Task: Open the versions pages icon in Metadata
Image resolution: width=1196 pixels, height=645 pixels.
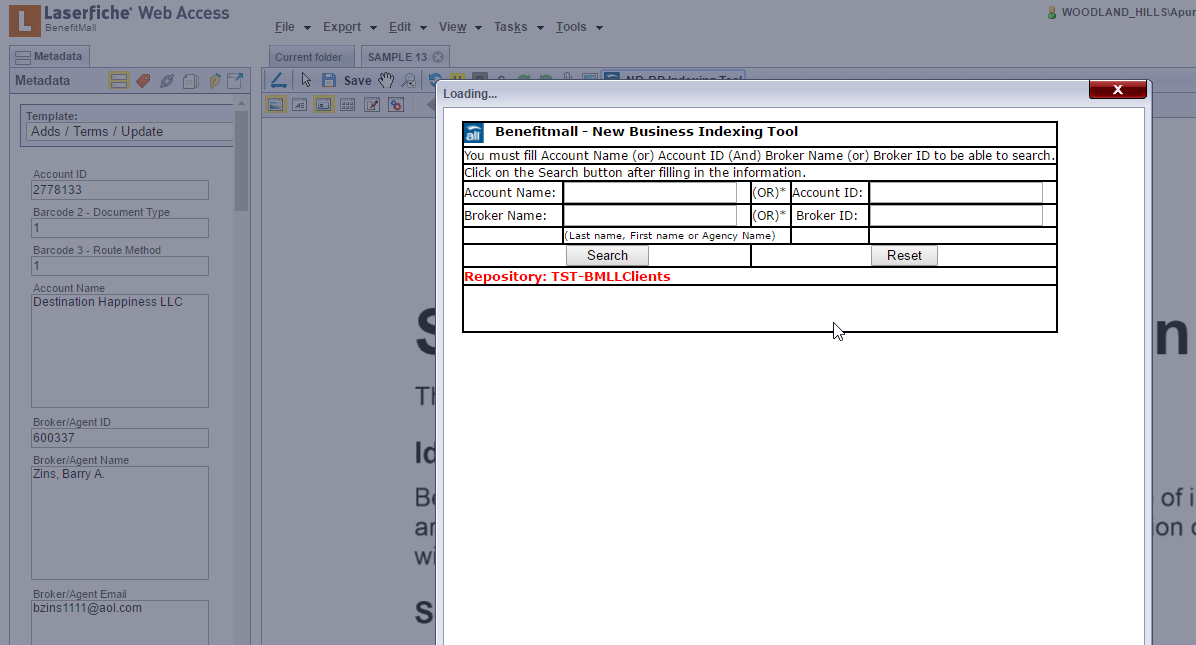Action: (x=191, y=81)
